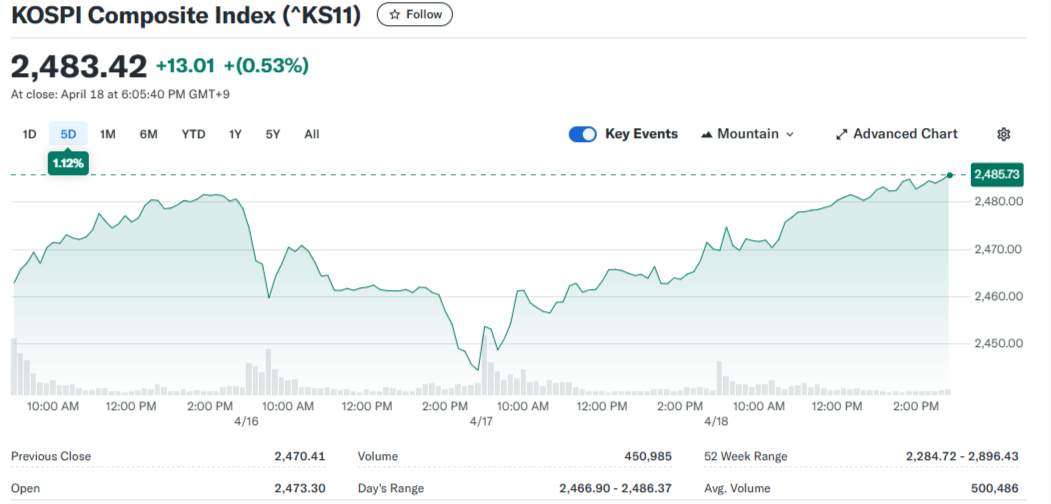
Task: Select the 5Y time range
Action: point(273,134)
